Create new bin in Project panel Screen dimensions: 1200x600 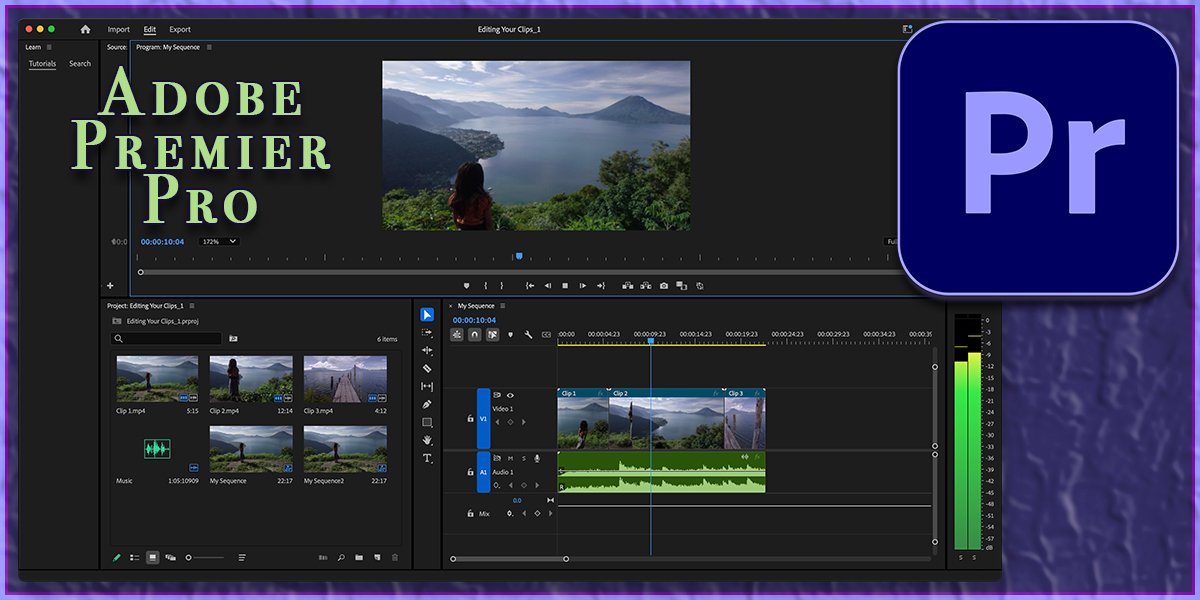(x=359, y=557)
